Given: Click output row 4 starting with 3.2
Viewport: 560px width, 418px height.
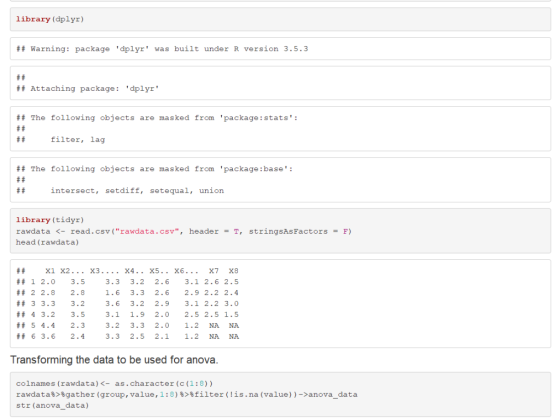Looking at the screenshot, I should tap(127, 315).
